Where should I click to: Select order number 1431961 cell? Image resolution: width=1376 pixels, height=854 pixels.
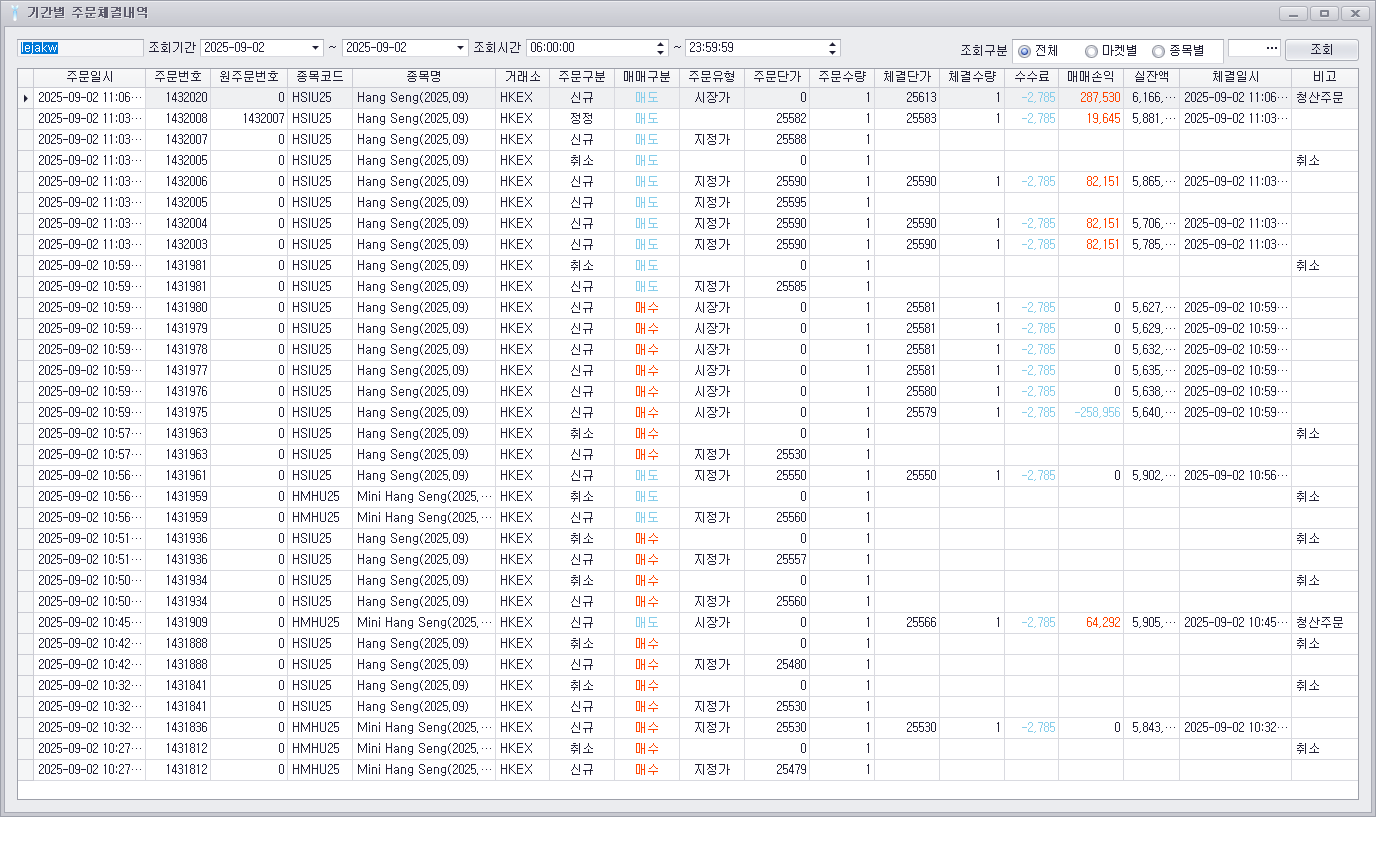pos(178,476)
